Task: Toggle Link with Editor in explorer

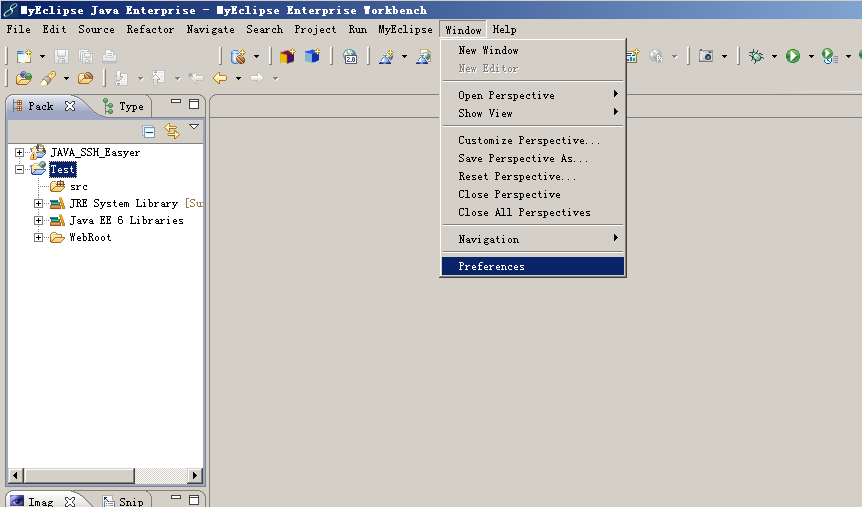Action: coord(172,131)
